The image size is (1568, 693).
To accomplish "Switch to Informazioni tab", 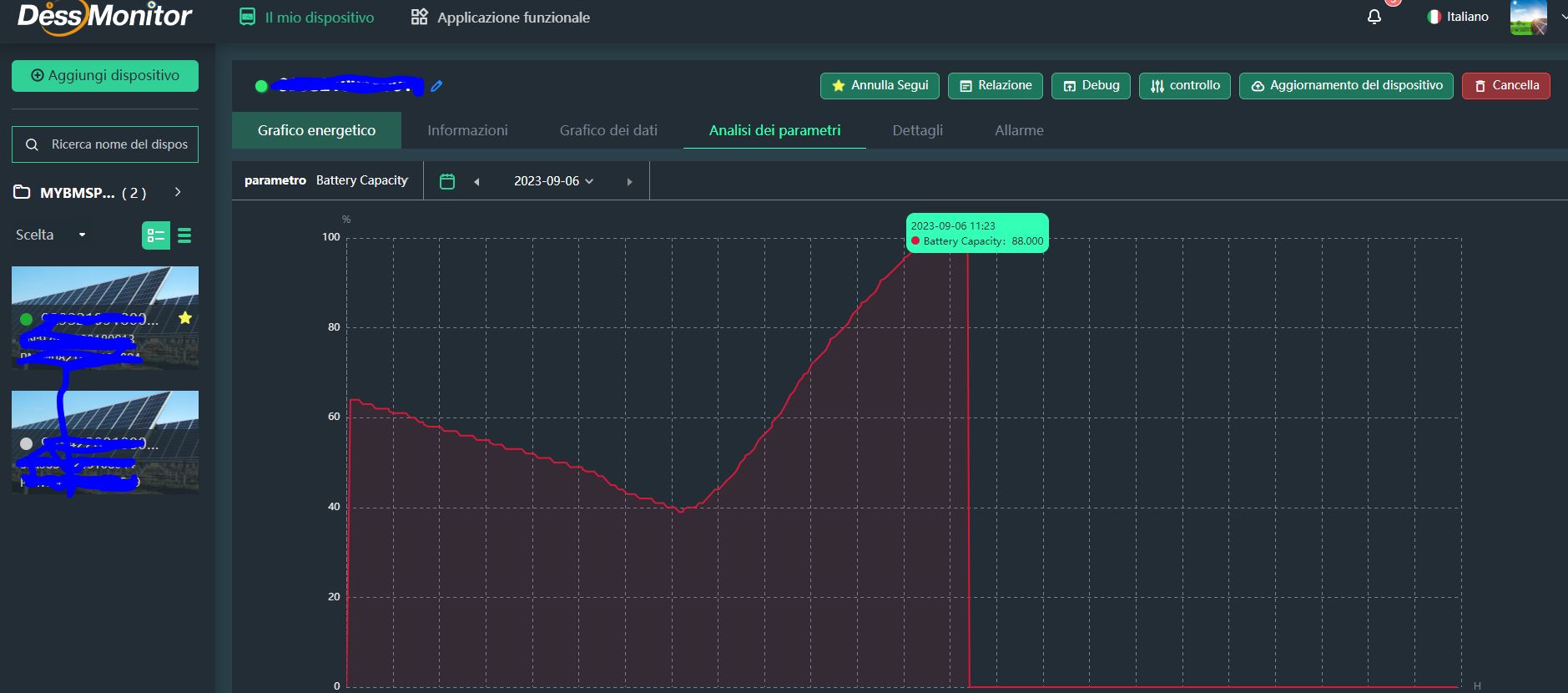I will coord(467,130).
